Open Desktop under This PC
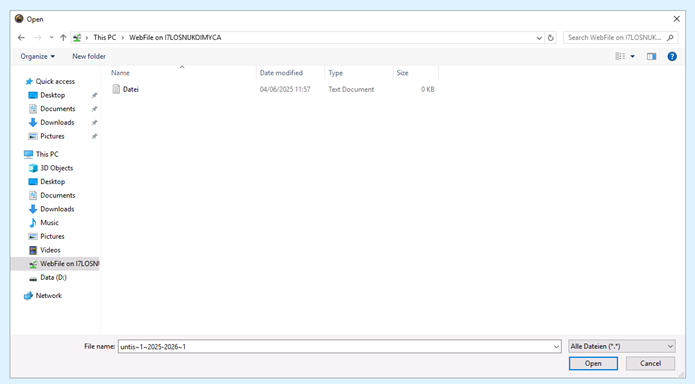The image size is (695, 384). point(52,182)
